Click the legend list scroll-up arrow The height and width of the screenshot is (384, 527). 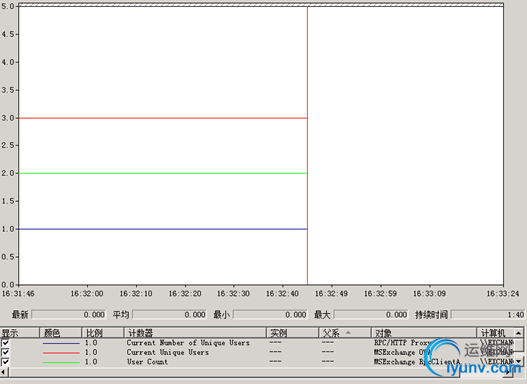pyautogui.click(x=519, y=333)
